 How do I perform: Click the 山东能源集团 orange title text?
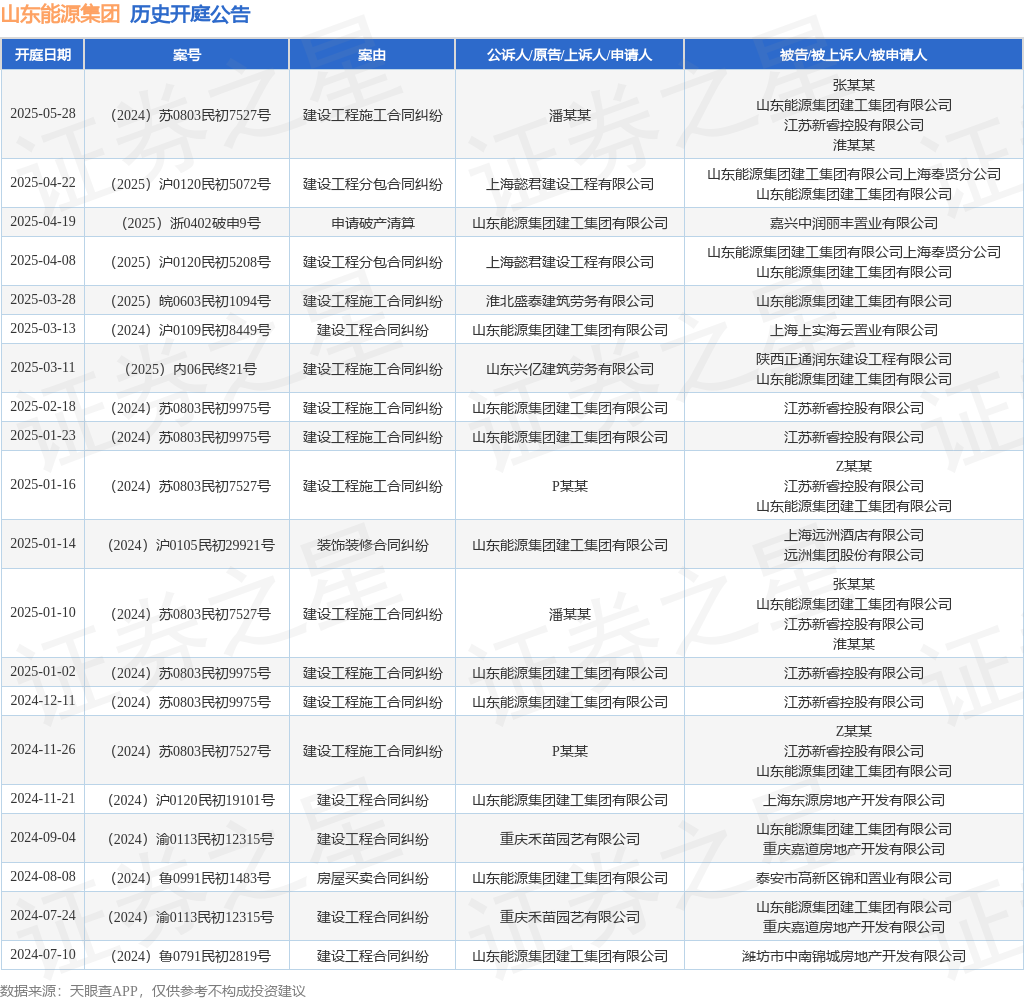[x=60, y=14]
